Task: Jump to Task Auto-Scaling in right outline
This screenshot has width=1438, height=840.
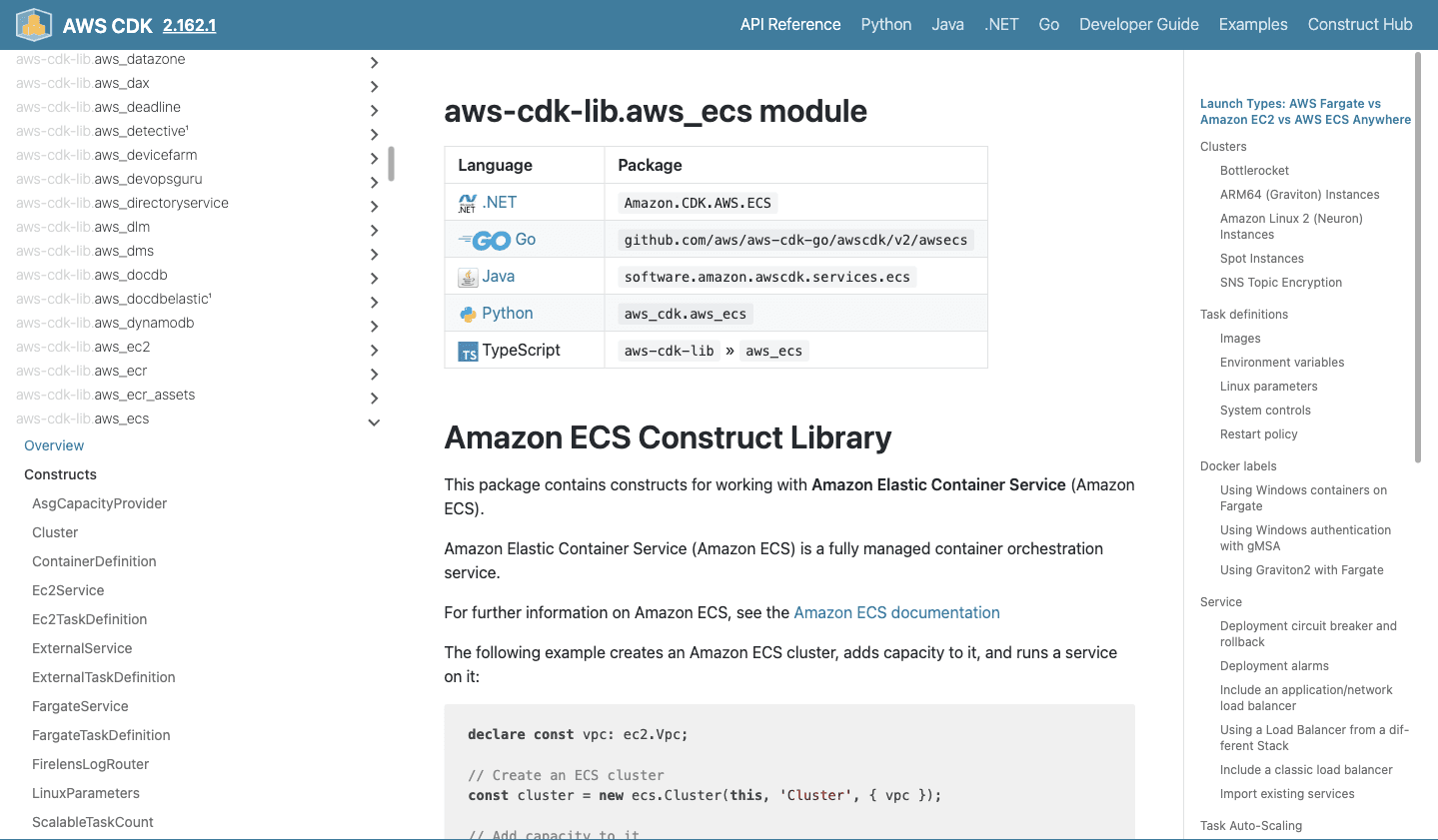Action: (x=1251, y=826)
